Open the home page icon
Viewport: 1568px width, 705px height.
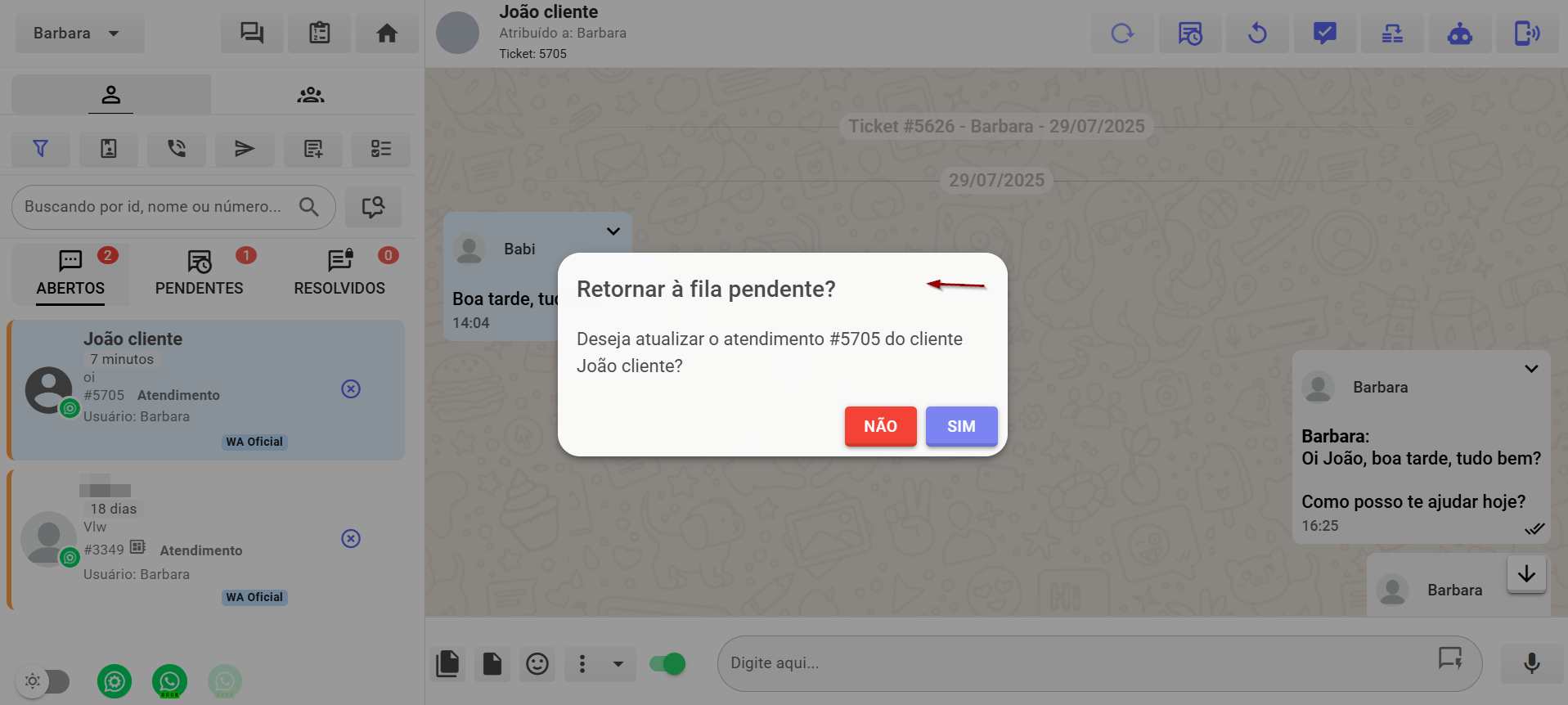tap(387, 34)
